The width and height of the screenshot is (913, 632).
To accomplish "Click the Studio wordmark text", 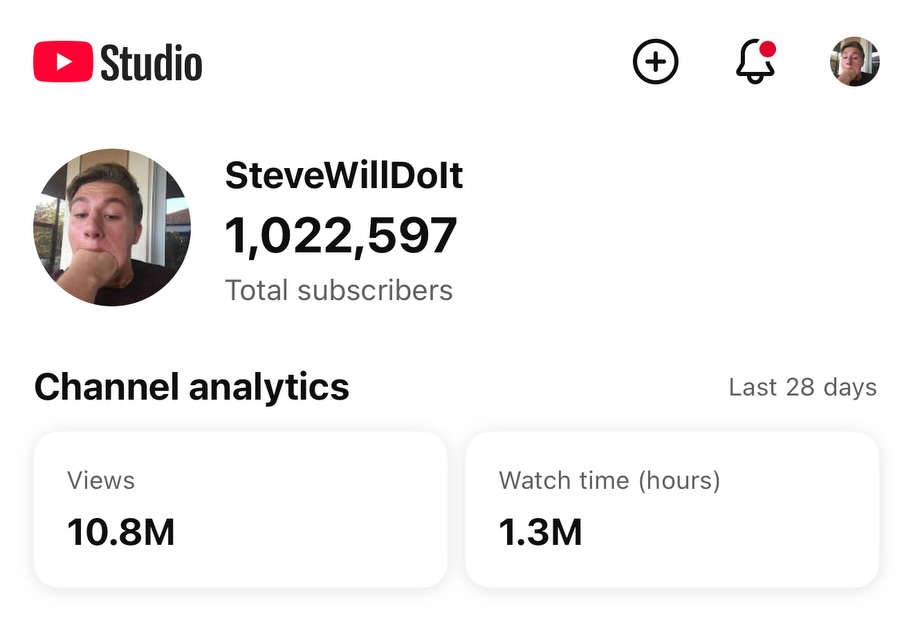I will [151, 63].
